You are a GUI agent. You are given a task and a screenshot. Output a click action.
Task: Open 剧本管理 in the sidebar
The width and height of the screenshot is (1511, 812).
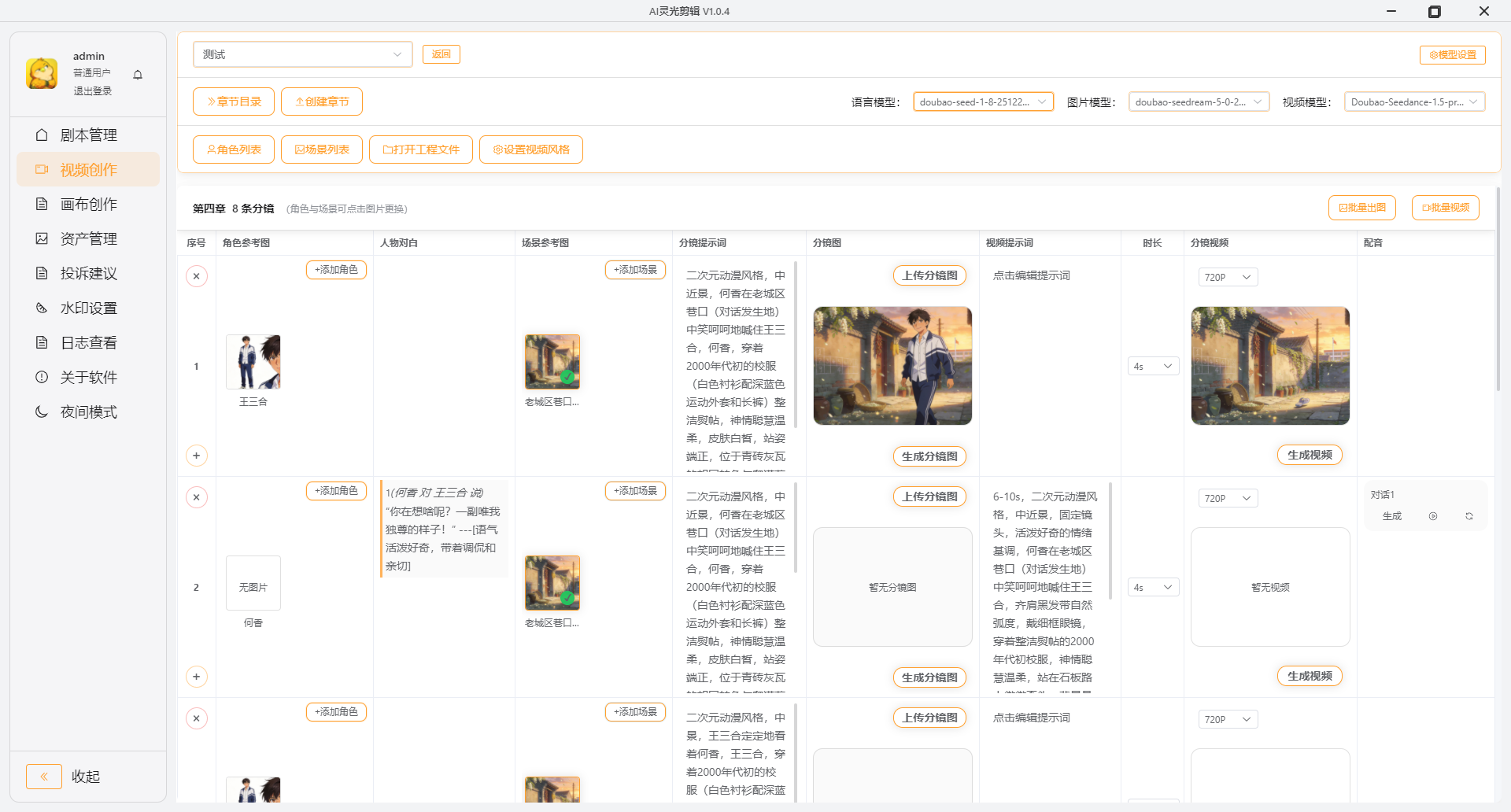[88, 135]
